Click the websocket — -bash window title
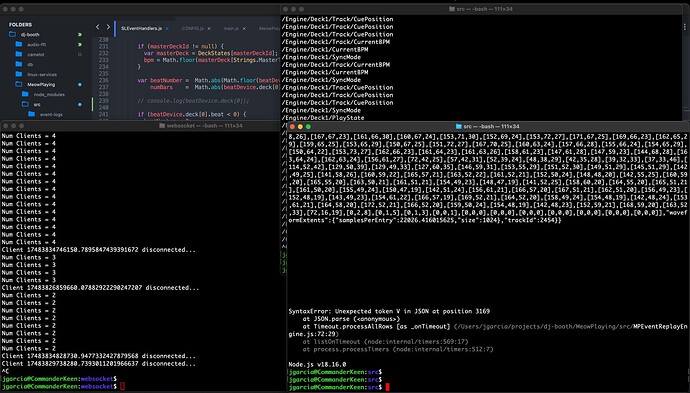Image resolution: width=690 pixels, height=393 pixels. 204,126
